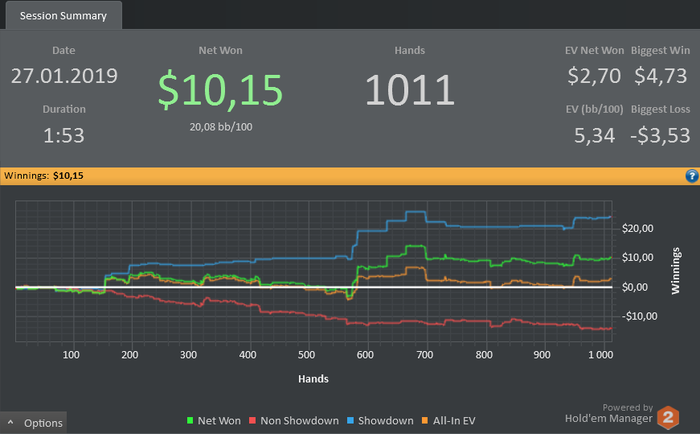Click the Biggest Win $4,73 value

tap(661, 76)
